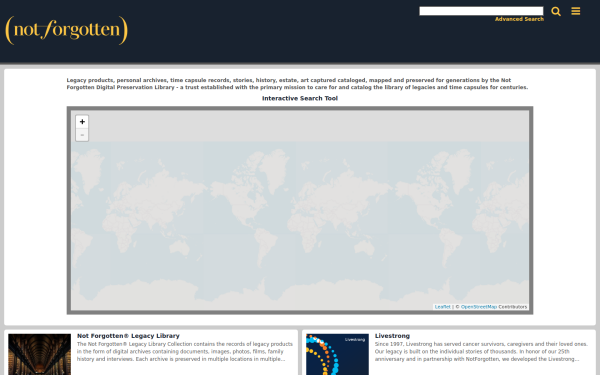Viewport: 600px width, 375px height.
Task: Open the hamburger menu icon
Action: click(x=576, y=11)
